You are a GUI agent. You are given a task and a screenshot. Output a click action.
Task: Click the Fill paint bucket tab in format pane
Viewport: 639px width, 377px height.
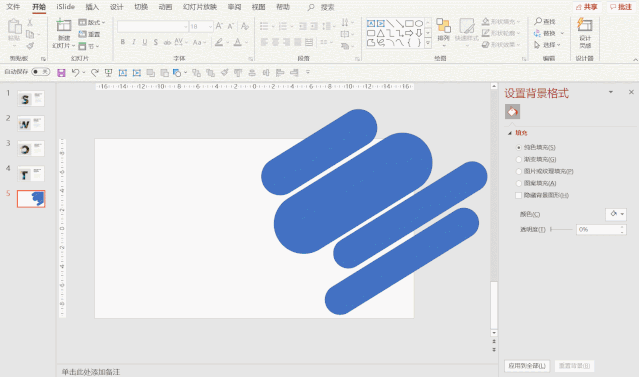click(x=512, y=112)
